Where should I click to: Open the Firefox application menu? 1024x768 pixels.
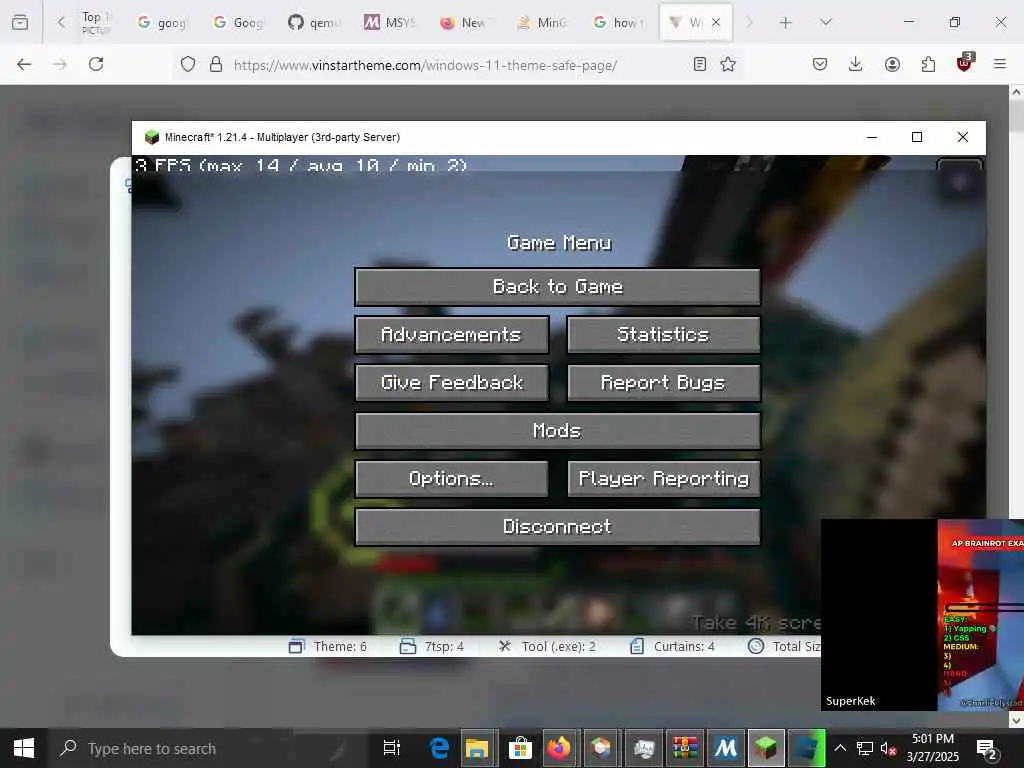coord(1000,64)
